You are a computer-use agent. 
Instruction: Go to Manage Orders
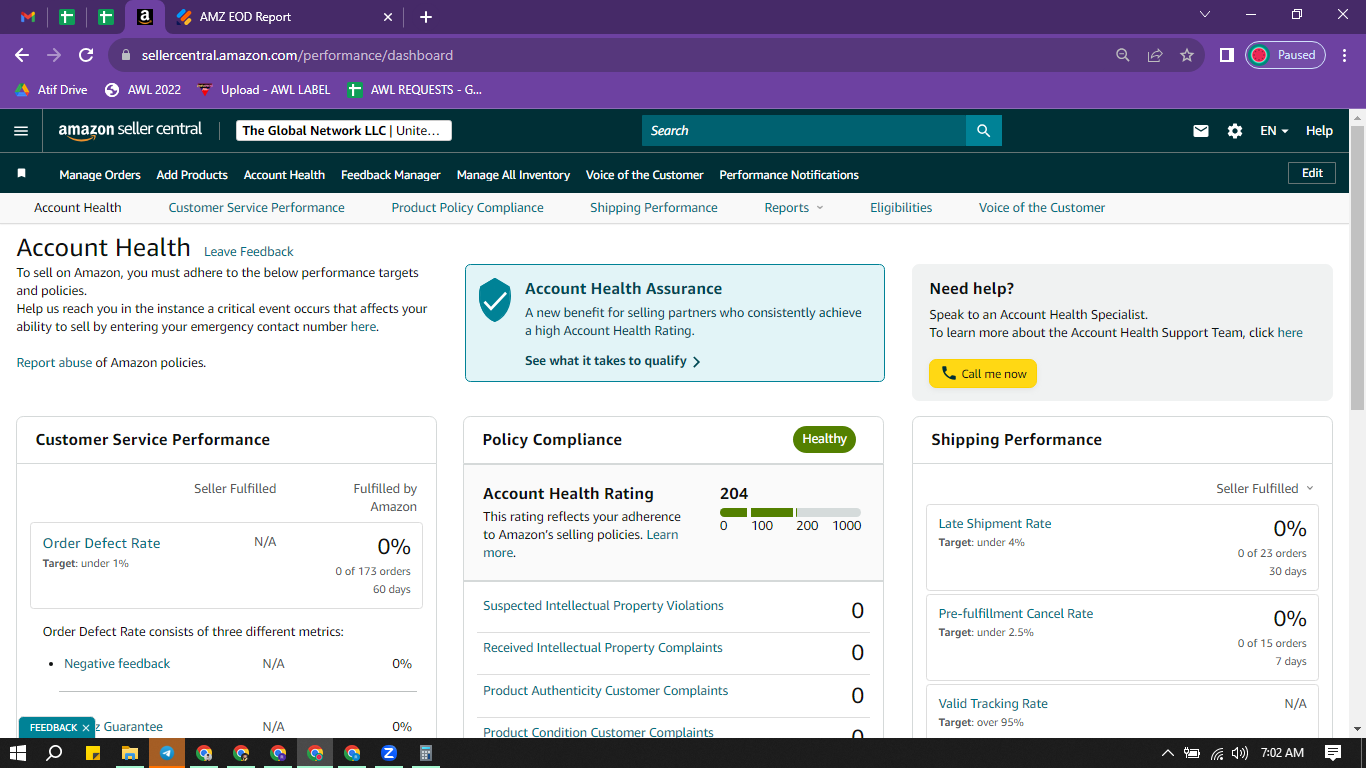tap(100, 174)
